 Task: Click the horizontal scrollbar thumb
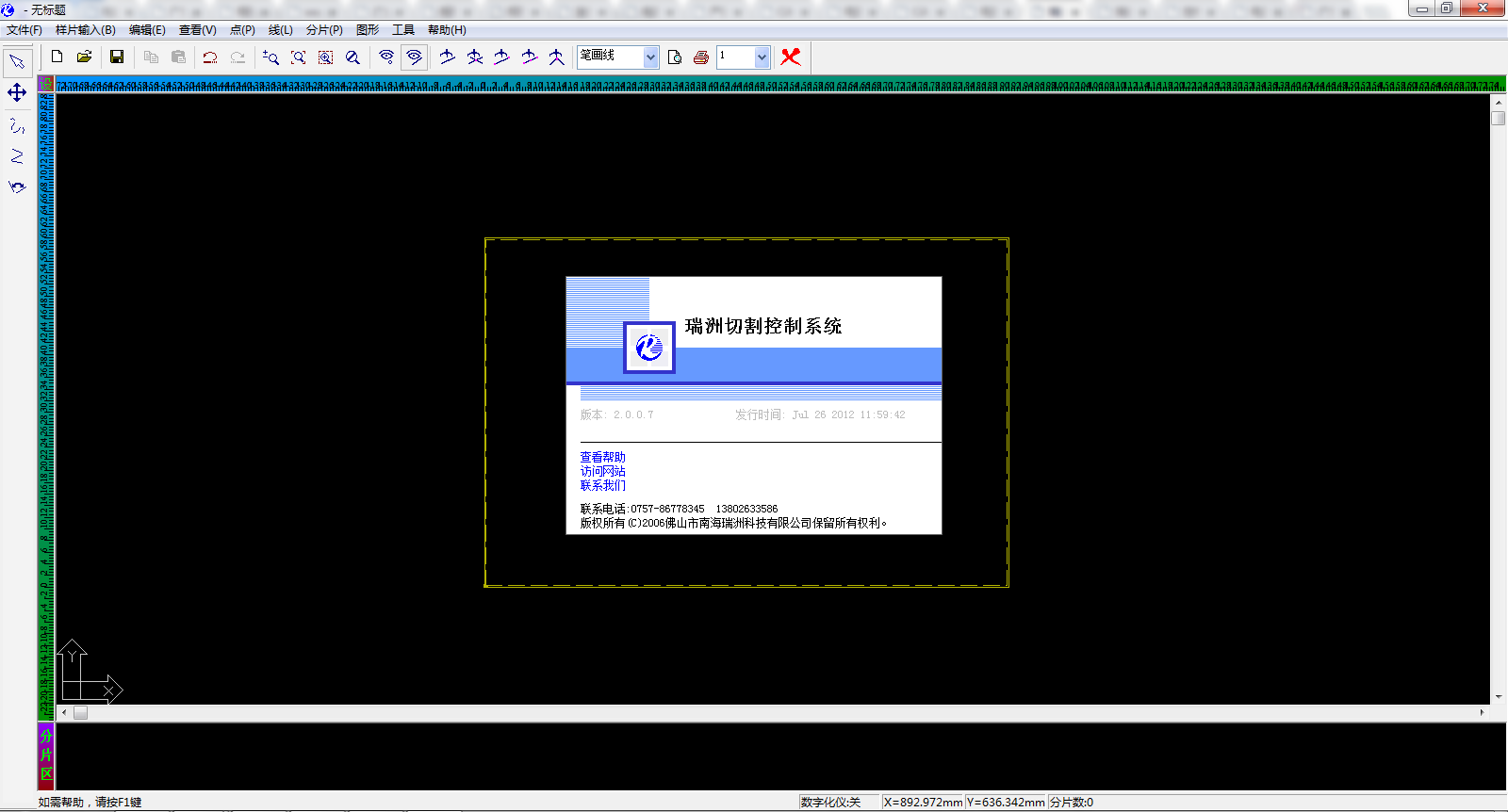coord(81,713)
